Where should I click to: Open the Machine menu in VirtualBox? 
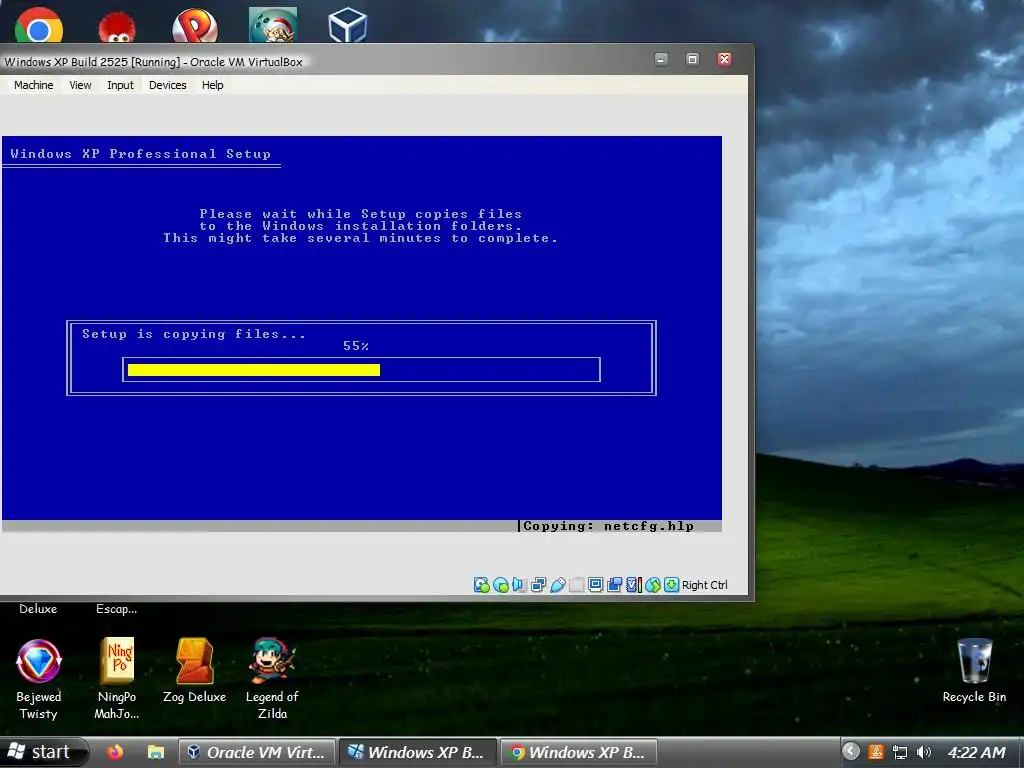(33, 85)
